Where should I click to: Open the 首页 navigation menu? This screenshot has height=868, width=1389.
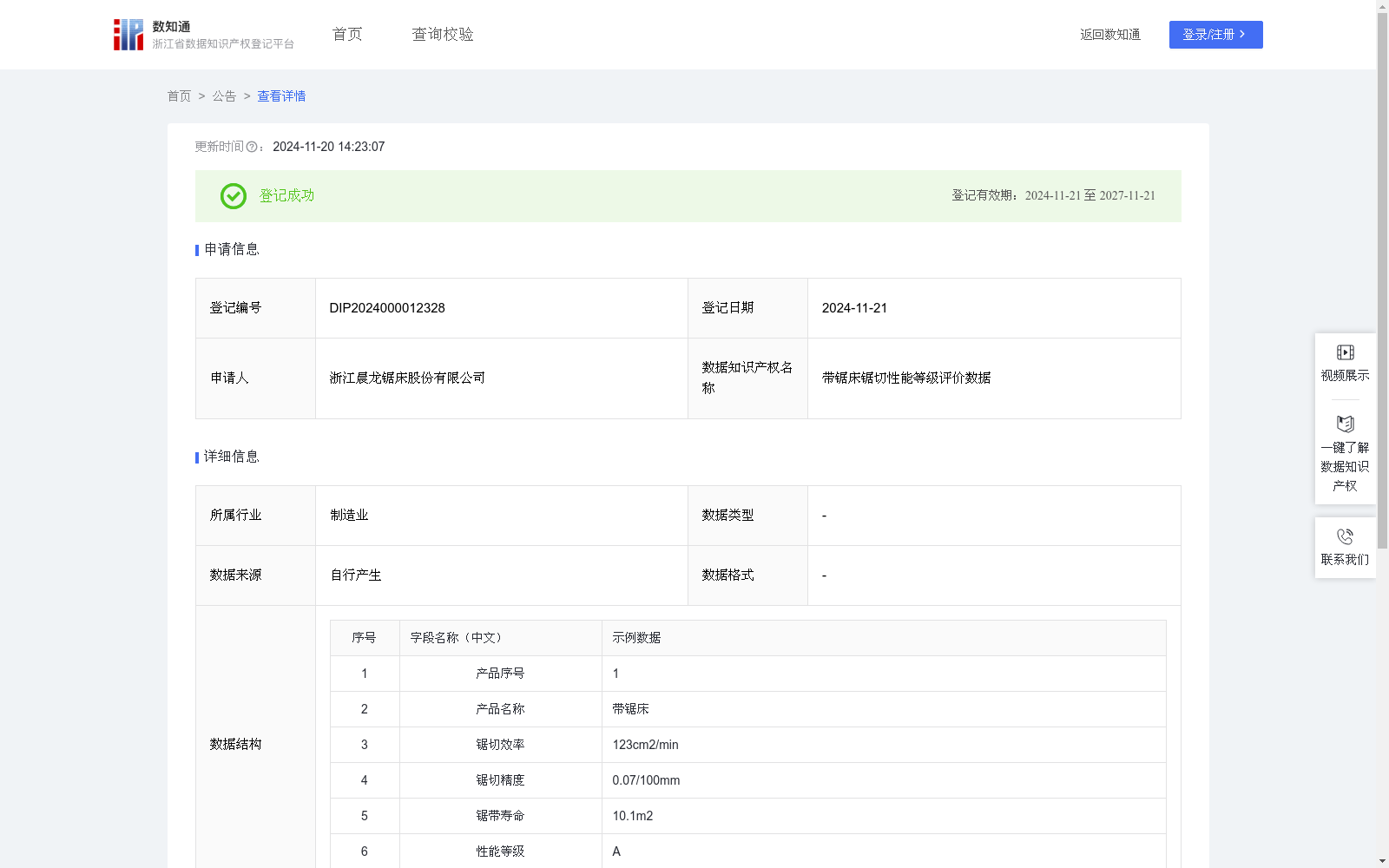click(x=347, y=35)
